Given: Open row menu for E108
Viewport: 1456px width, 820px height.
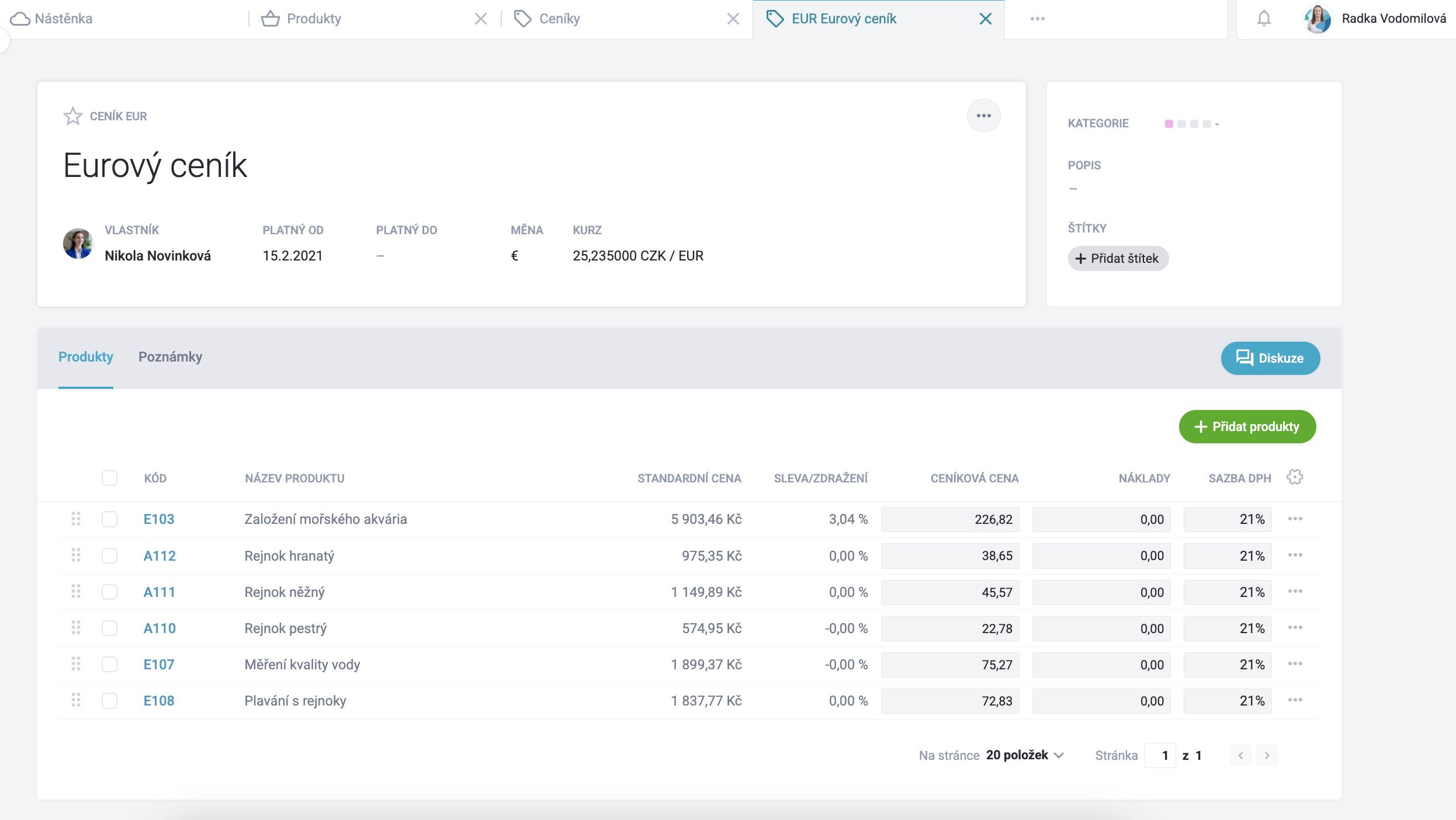Looking at the screenshot, I should tap(1295, 700).
